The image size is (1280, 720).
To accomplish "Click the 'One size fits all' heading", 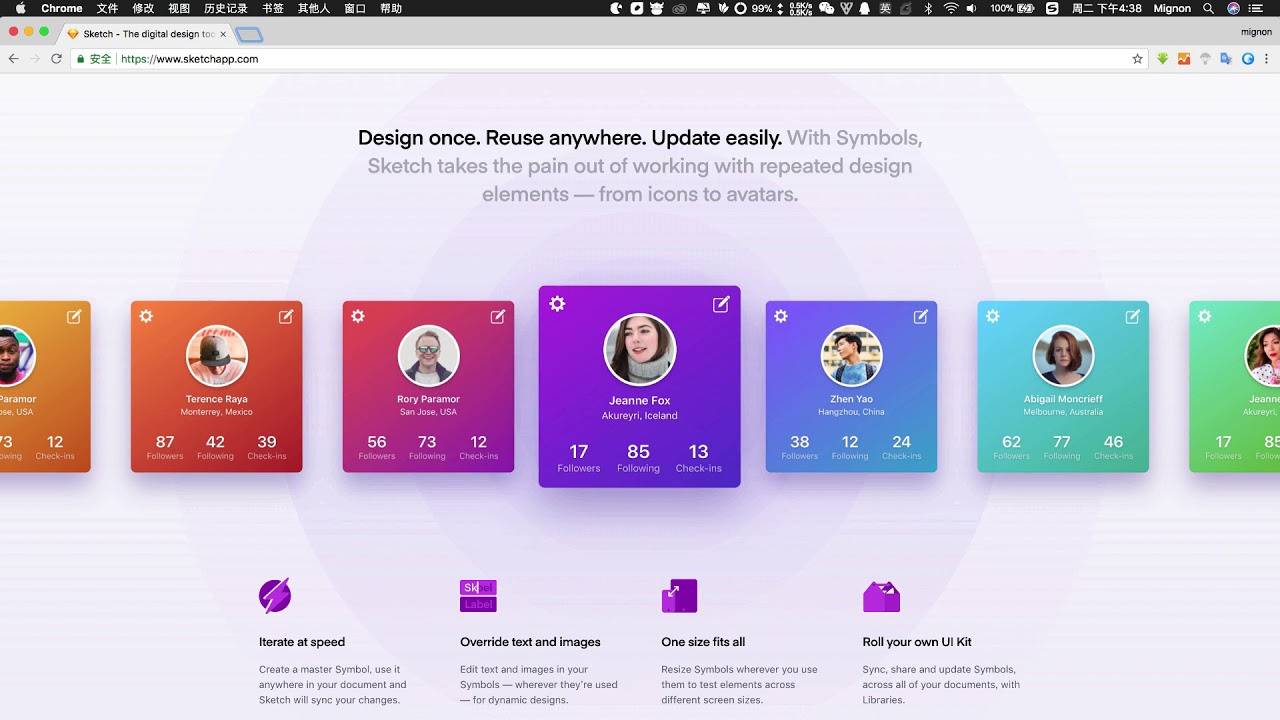I will tap(703, 642).
